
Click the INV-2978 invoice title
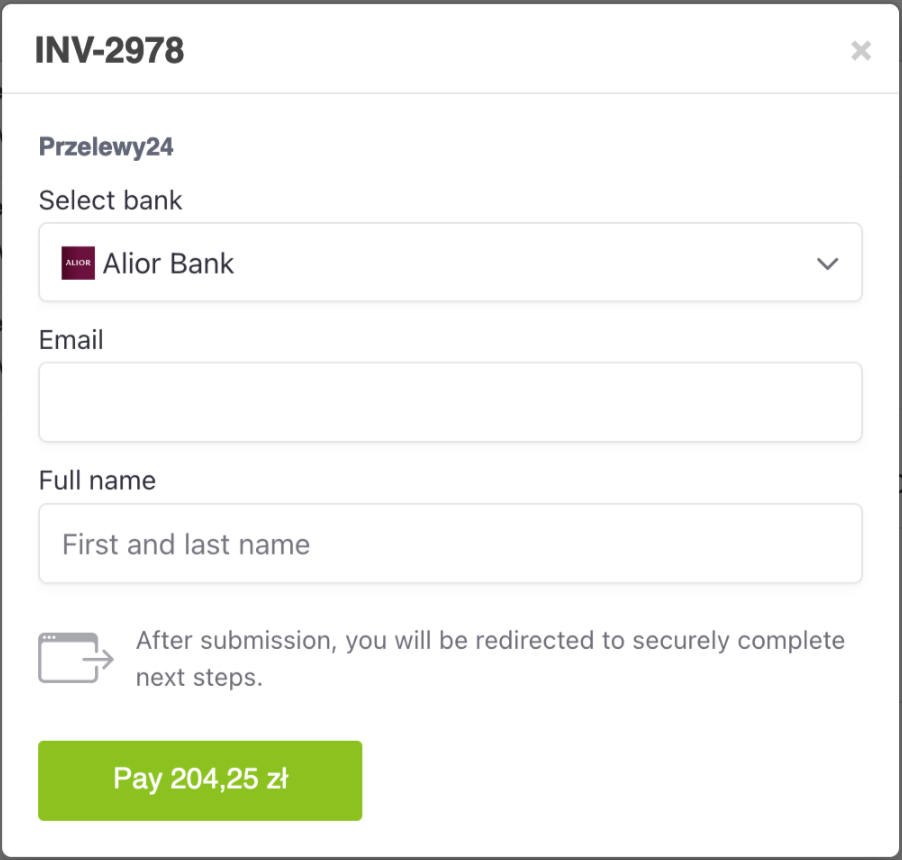[x=109, y=50]
